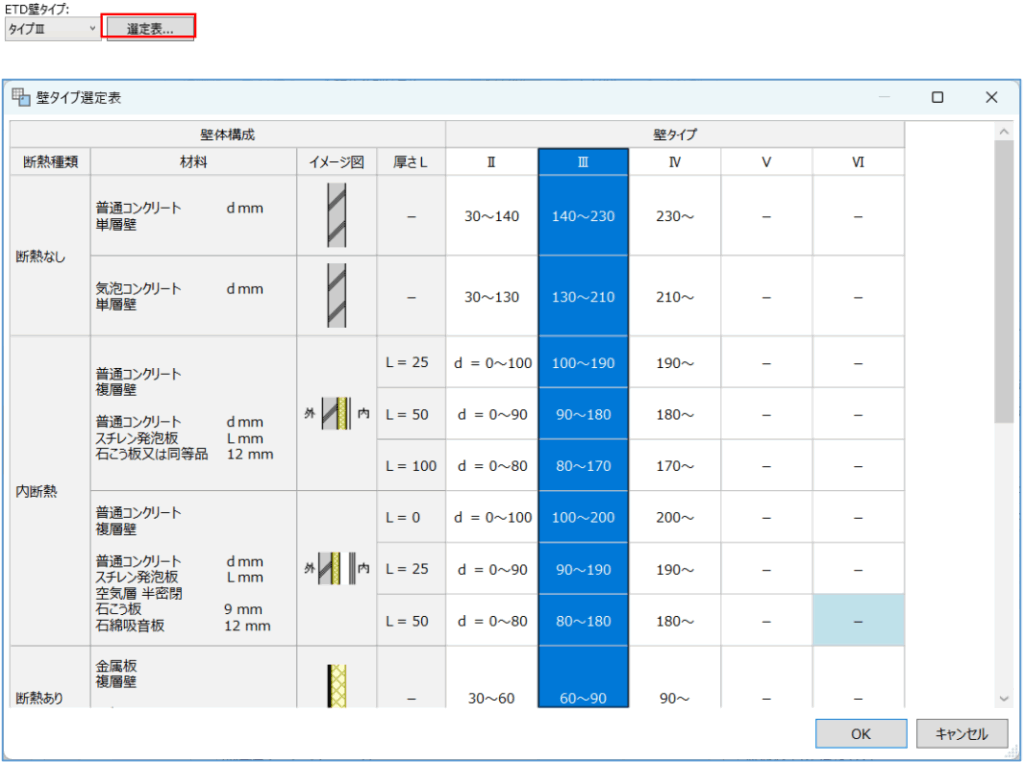Screen dimensions: 1024x763
Task: Open the ETD壁タイプ dropdown
Action: (52, 29)
